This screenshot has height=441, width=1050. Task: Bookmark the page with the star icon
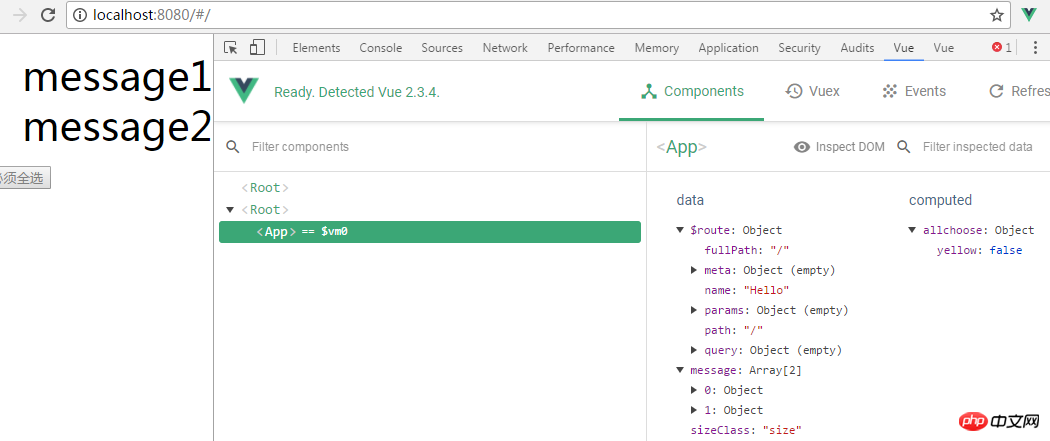pyautogui.click(x=996, y=15)
